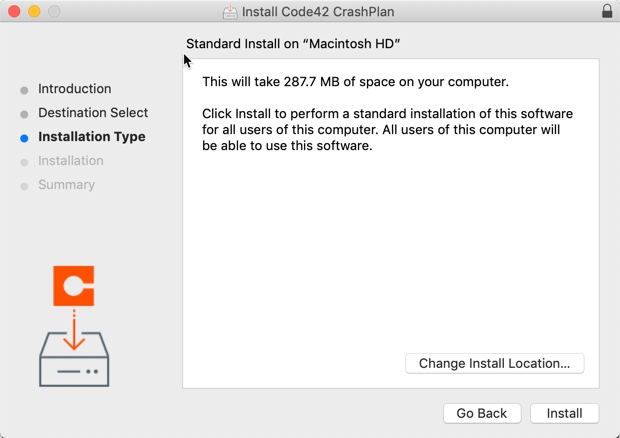Open Change Install Location options
Viewport: 620px width, 438px height.
[494, 363]
